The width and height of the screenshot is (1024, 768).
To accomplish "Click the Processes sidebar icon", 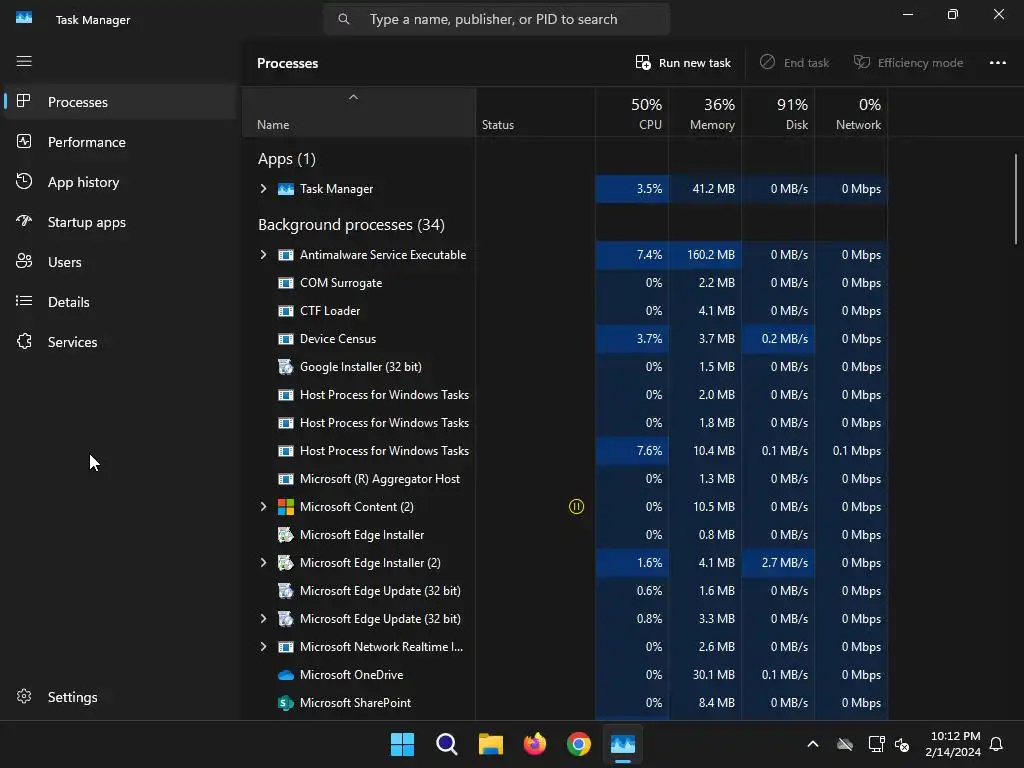I will click(24, 101).
